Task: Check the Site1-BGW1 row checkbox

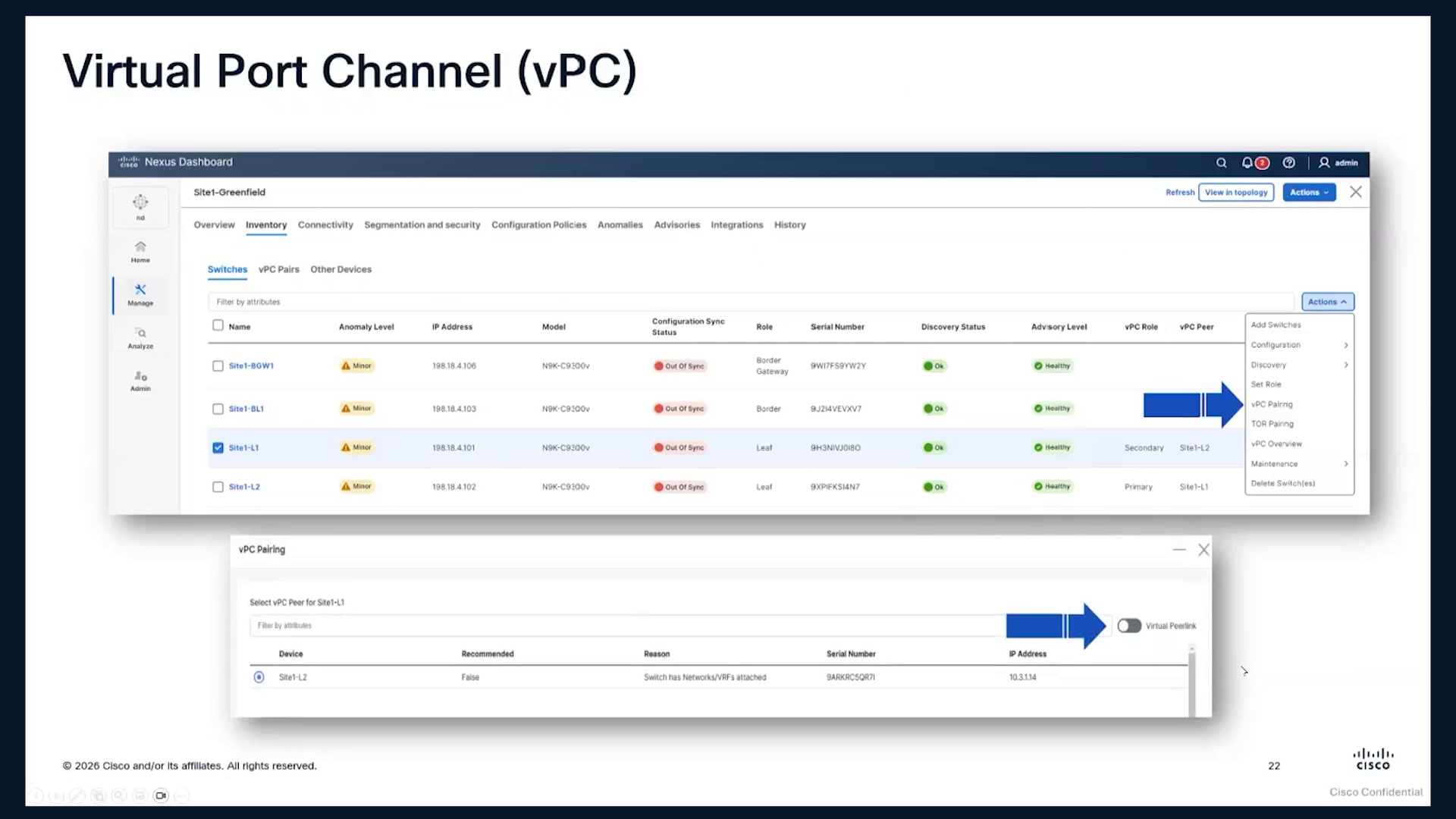Action: point(218,366)
